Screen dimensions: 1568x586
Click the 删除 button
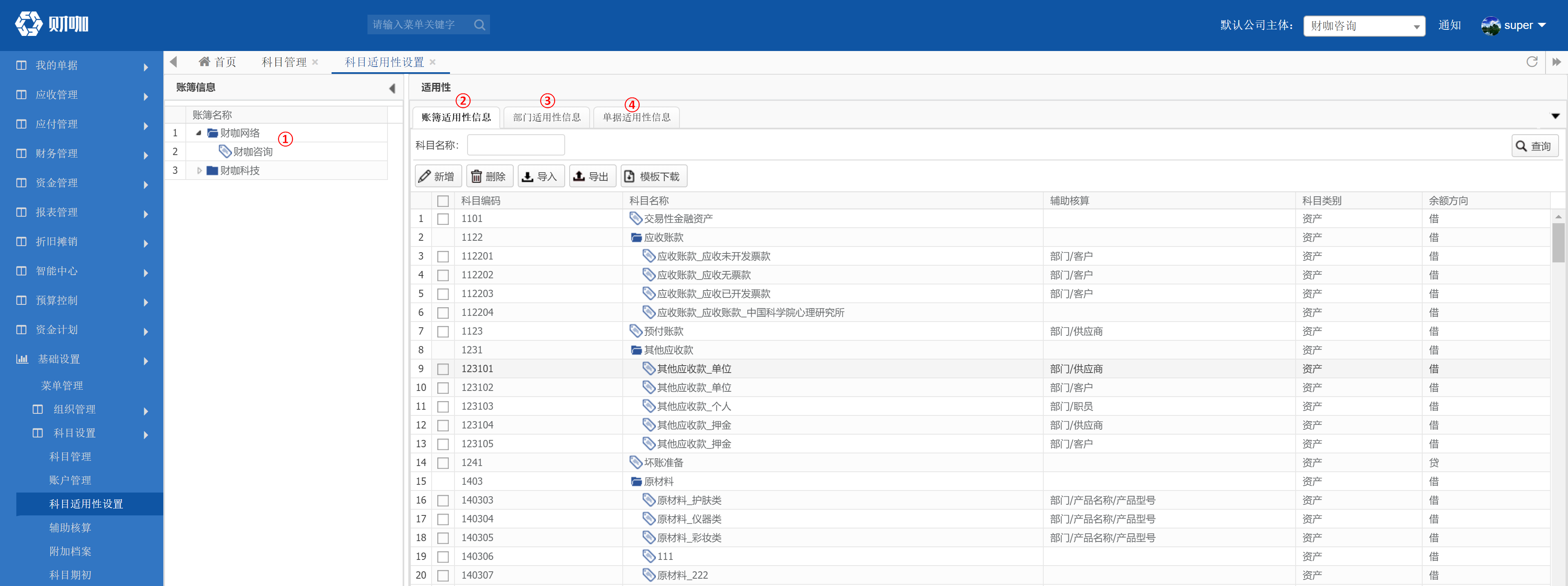490,176
